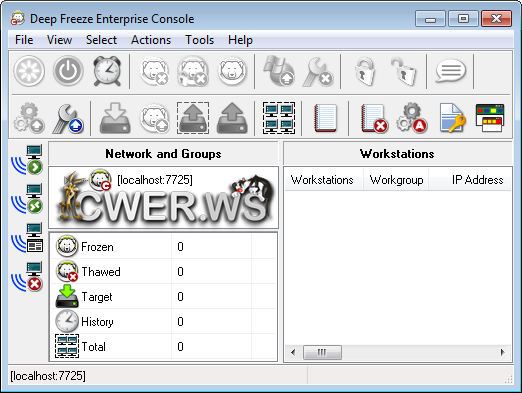Click the open padlock unlock icon
The image size is (522, 393).
[x=404, y=71]
